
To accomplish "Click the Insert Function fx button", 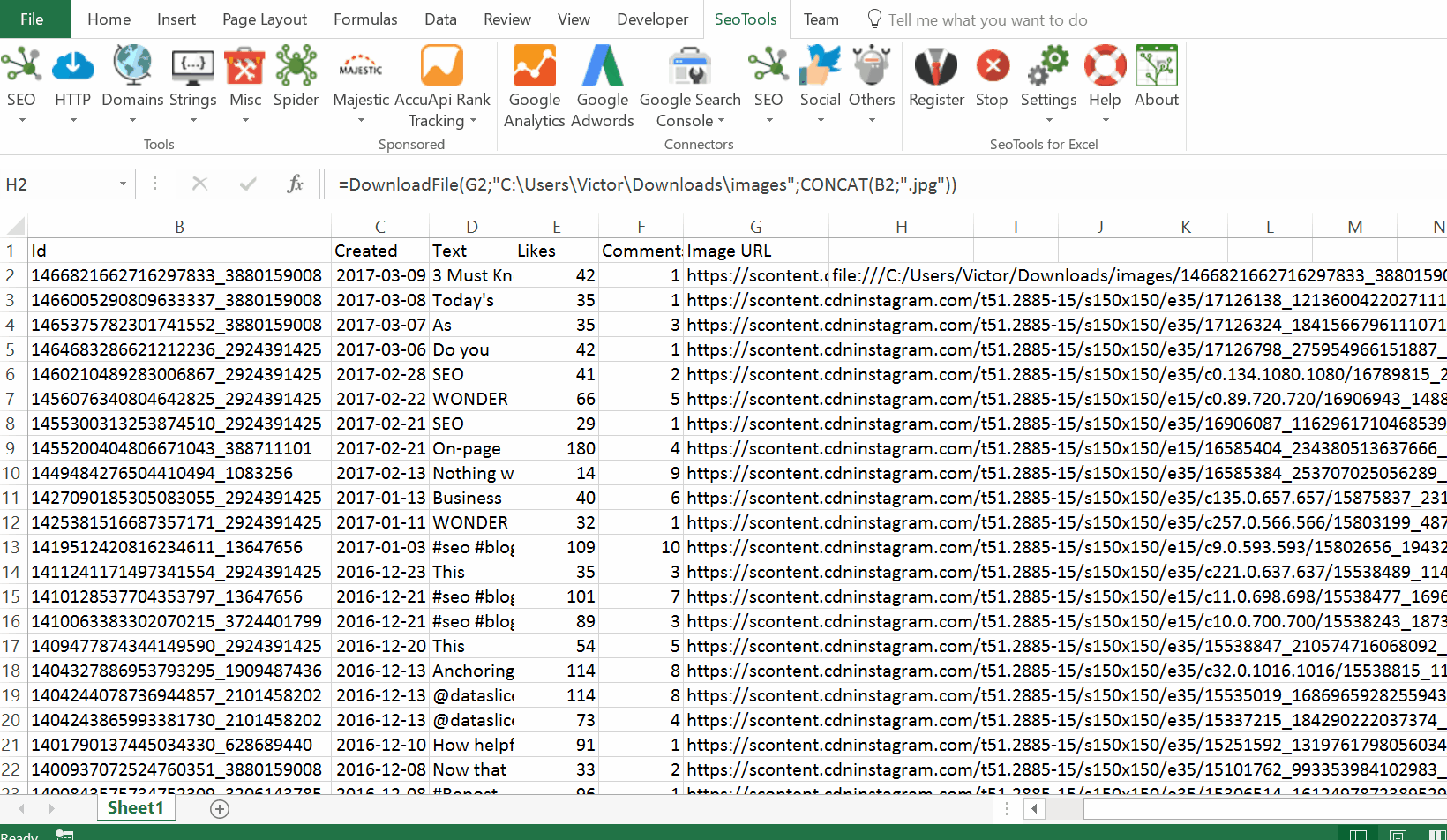I will point(295,184).
